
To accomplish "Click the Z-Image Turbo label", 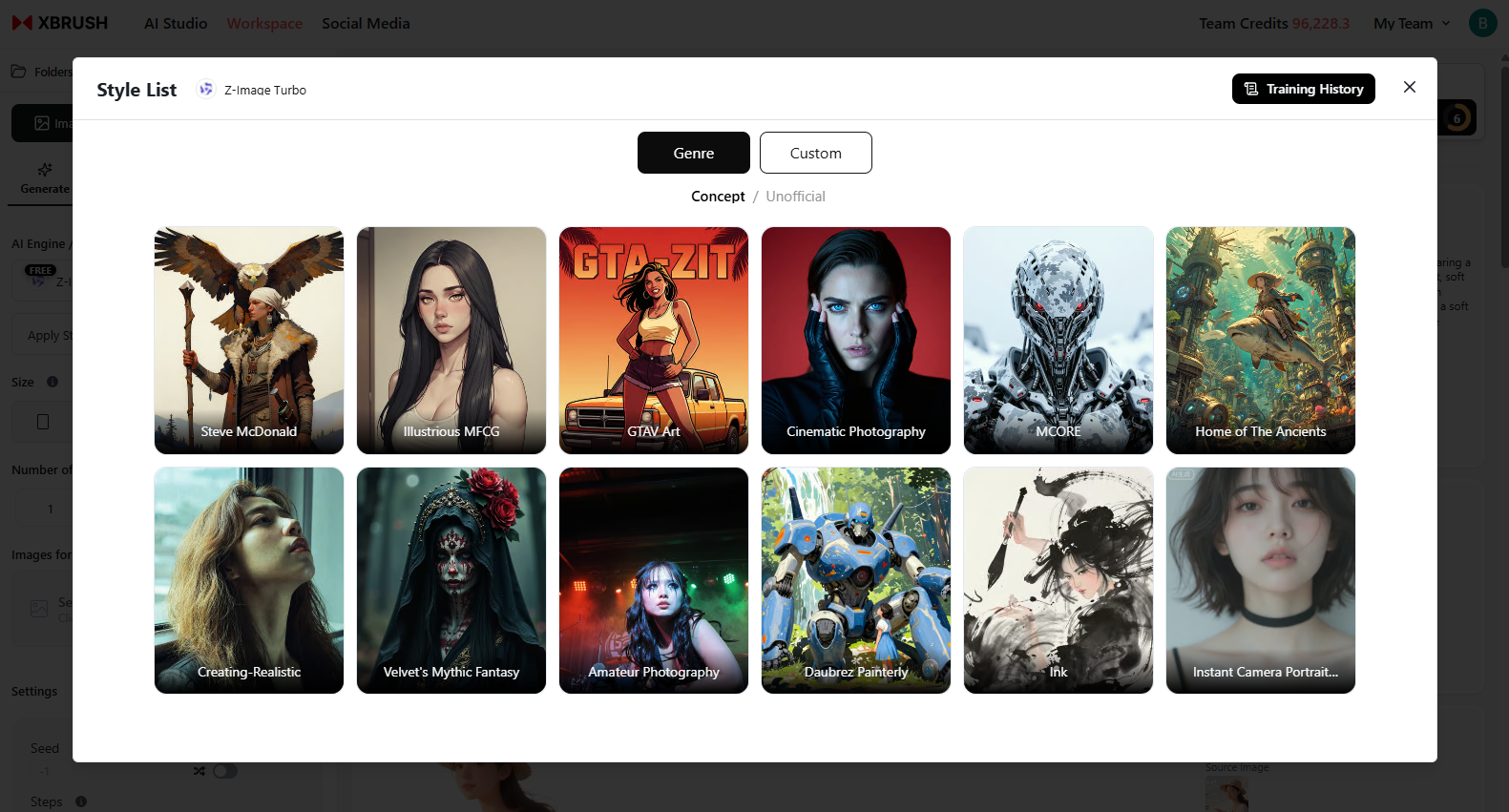I will tap(265, 90).
